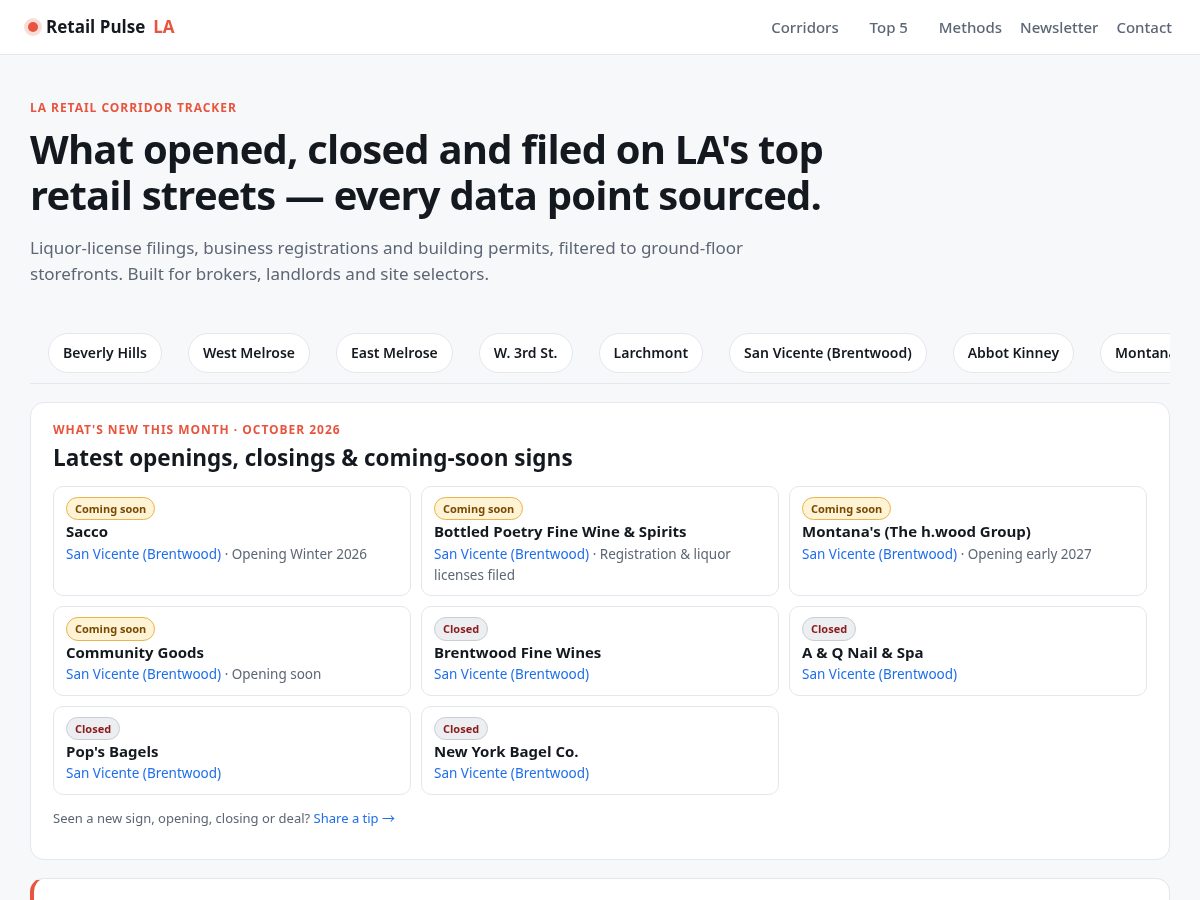The width and height of the screenshot is (1200, 900).
Task: Open San Vicente link under Bottled Poetry
Action: click(x=511, y=554)
